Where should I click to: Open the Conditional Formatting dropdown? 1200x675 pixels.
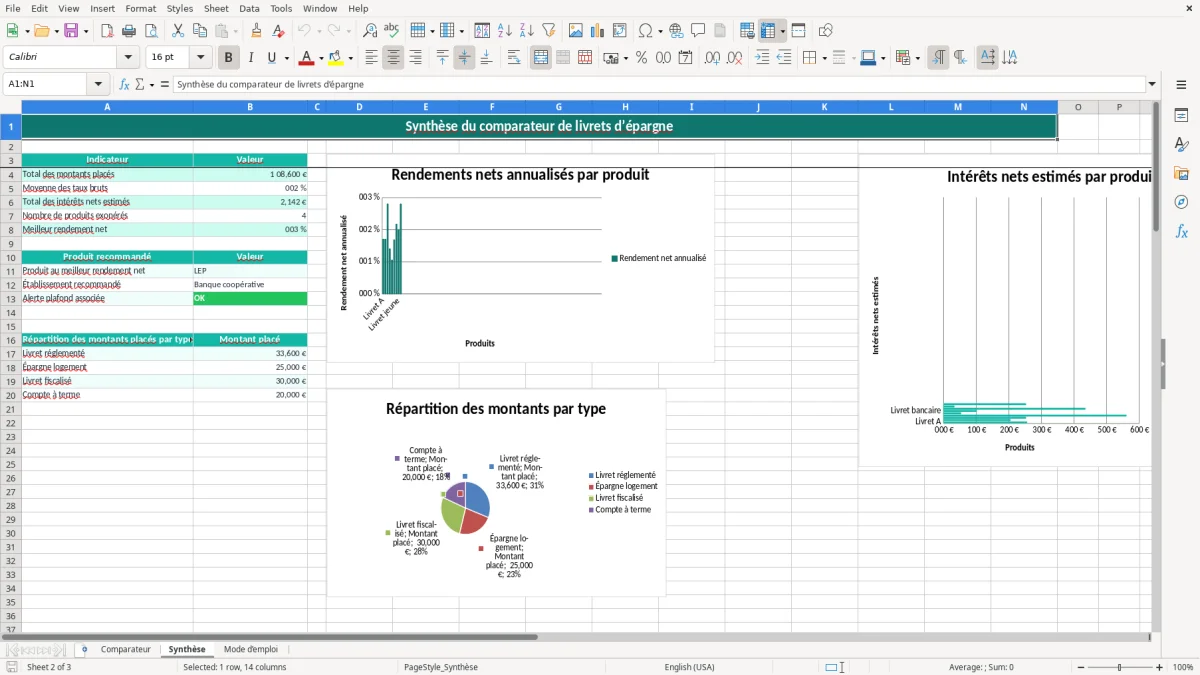[917, 58]
